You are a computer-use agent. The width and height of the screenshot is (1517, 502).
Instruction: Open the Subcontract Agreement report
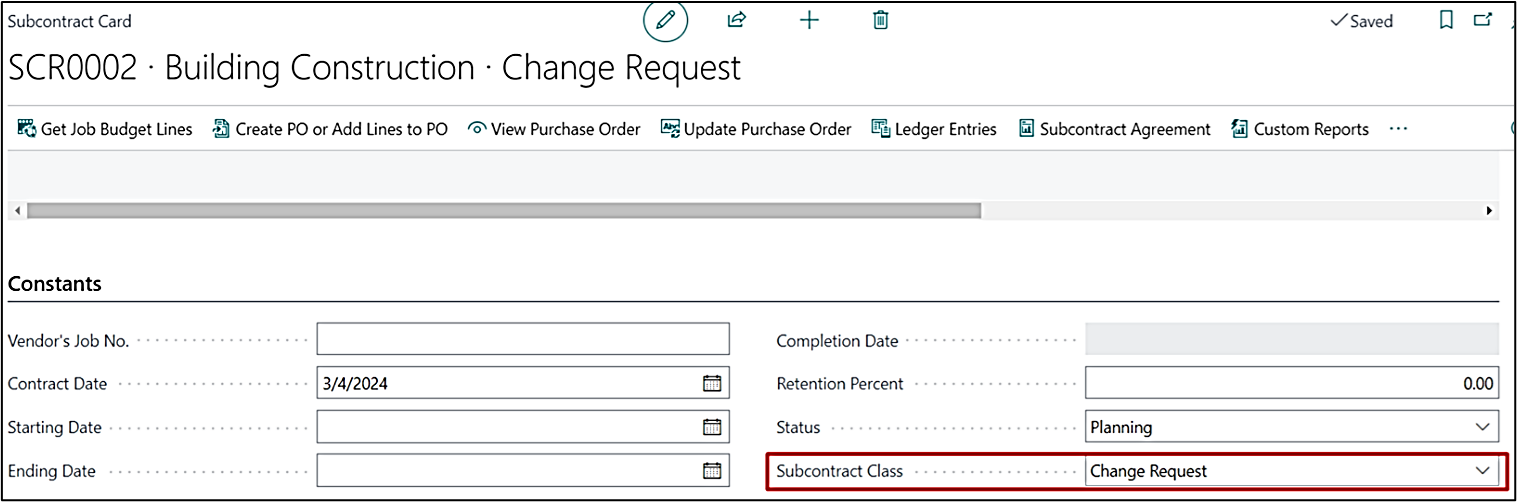[1114, 129]
